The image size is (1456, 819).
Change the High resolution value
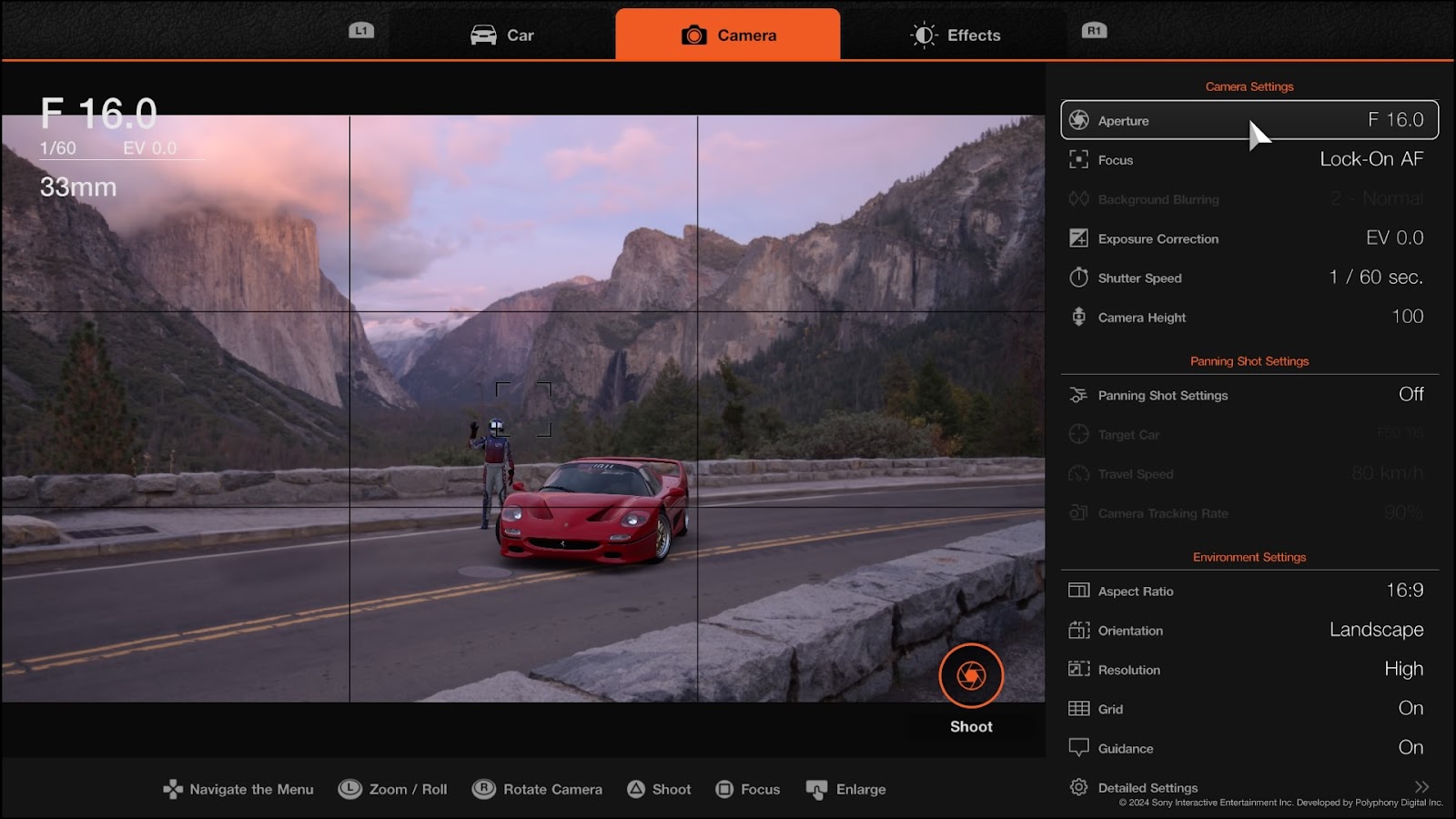(x=1404, y=669)
